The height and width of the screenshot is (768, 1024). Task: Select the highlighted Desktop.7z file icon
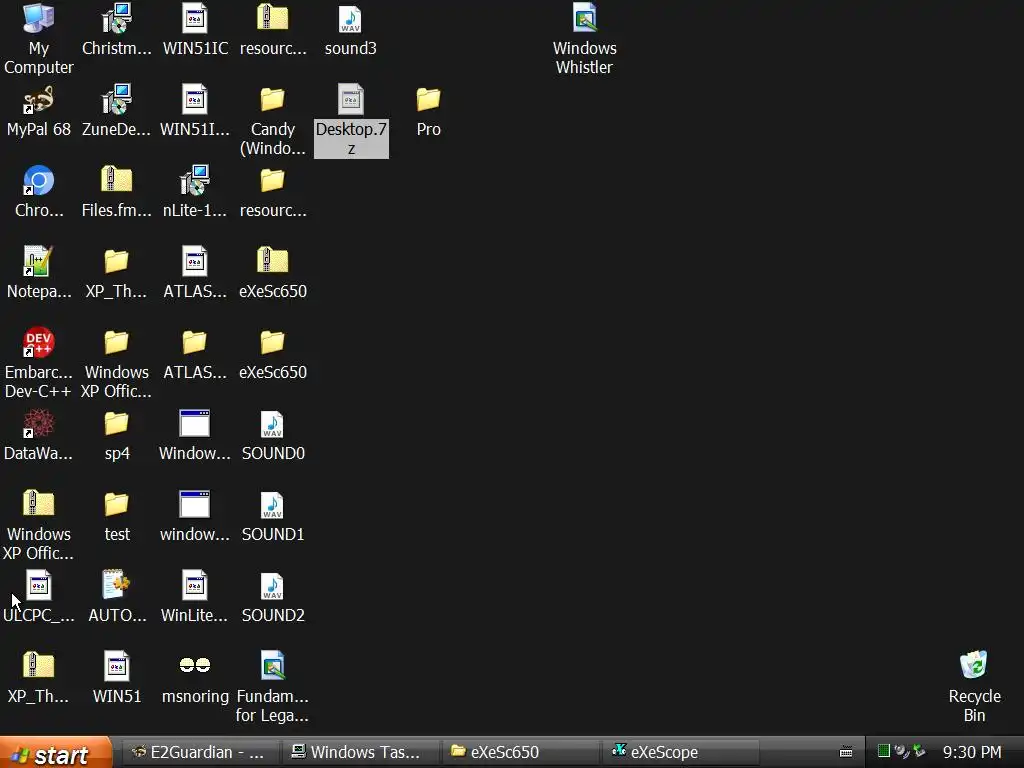coord(351,100)
